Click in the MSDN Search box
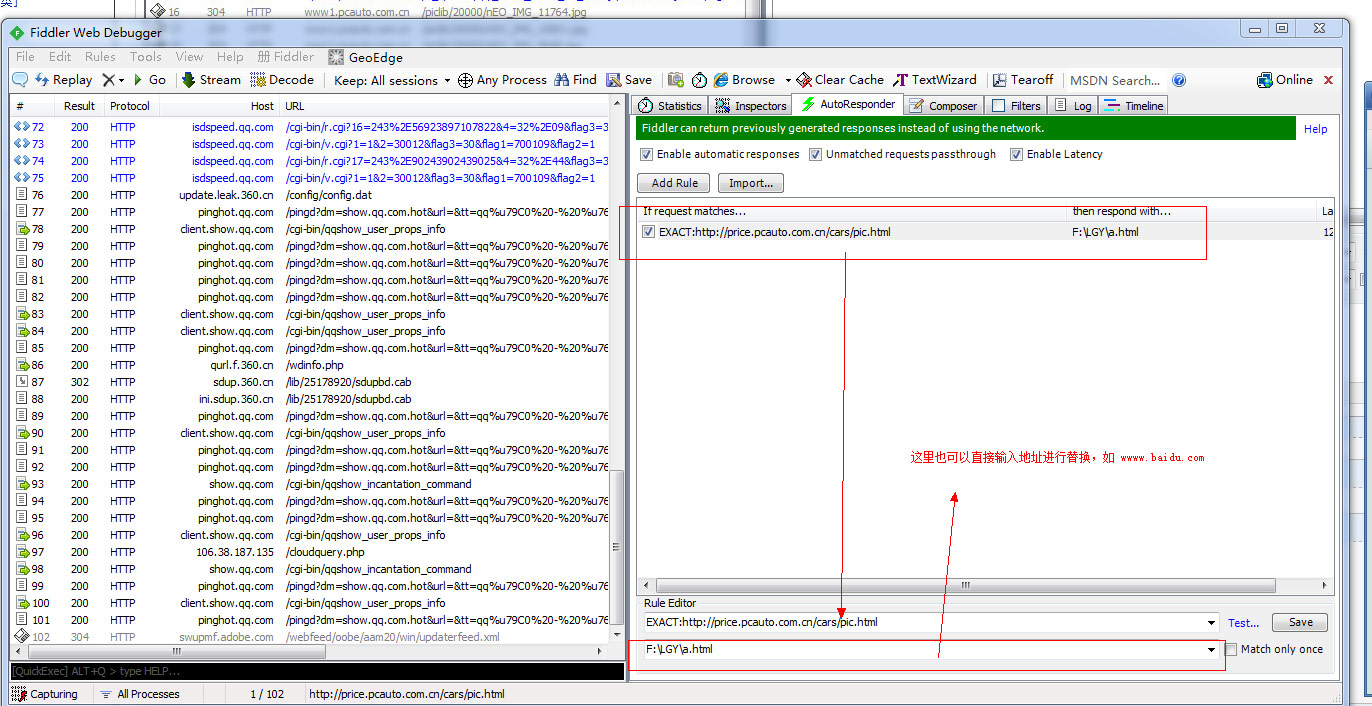 (1116, 80)
